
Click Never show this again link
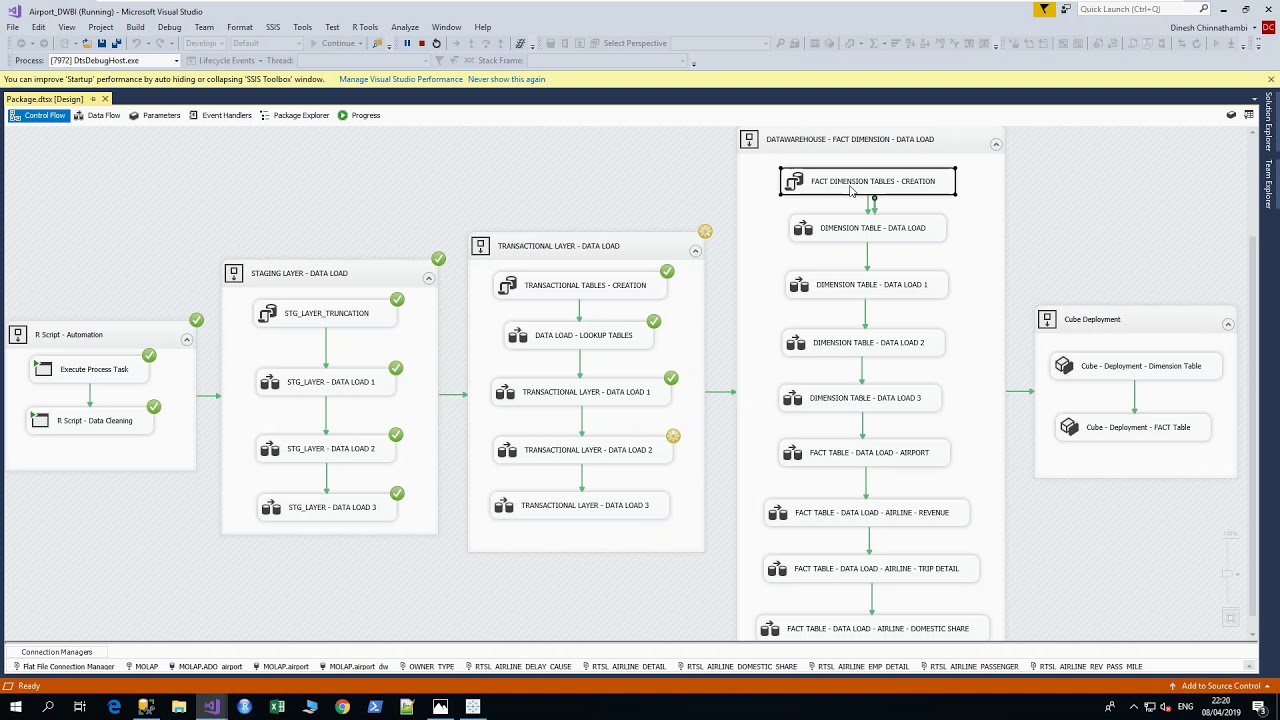tap(506, 79)
